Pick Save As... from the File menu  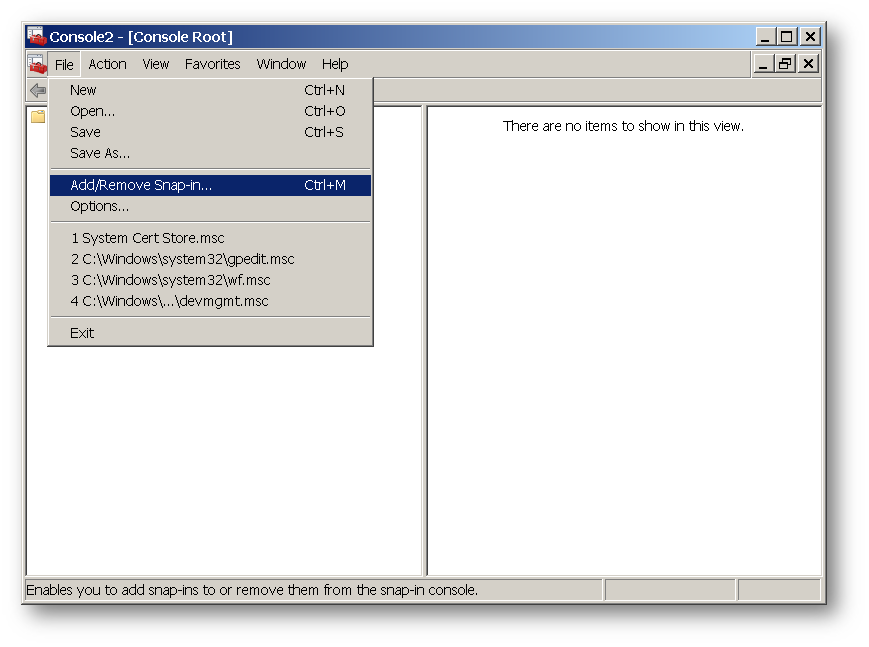click(100, 153)
